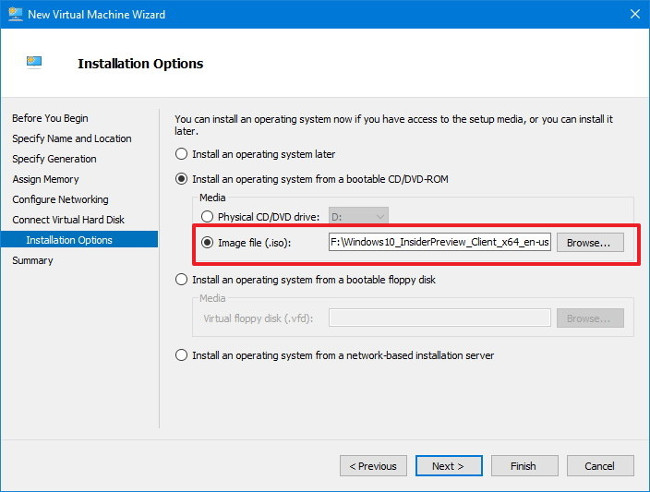Image resolution: width=650 pixels, height=492 pixels.
Task: Open the D: drive dropdown
Action: tap(359, 216)
